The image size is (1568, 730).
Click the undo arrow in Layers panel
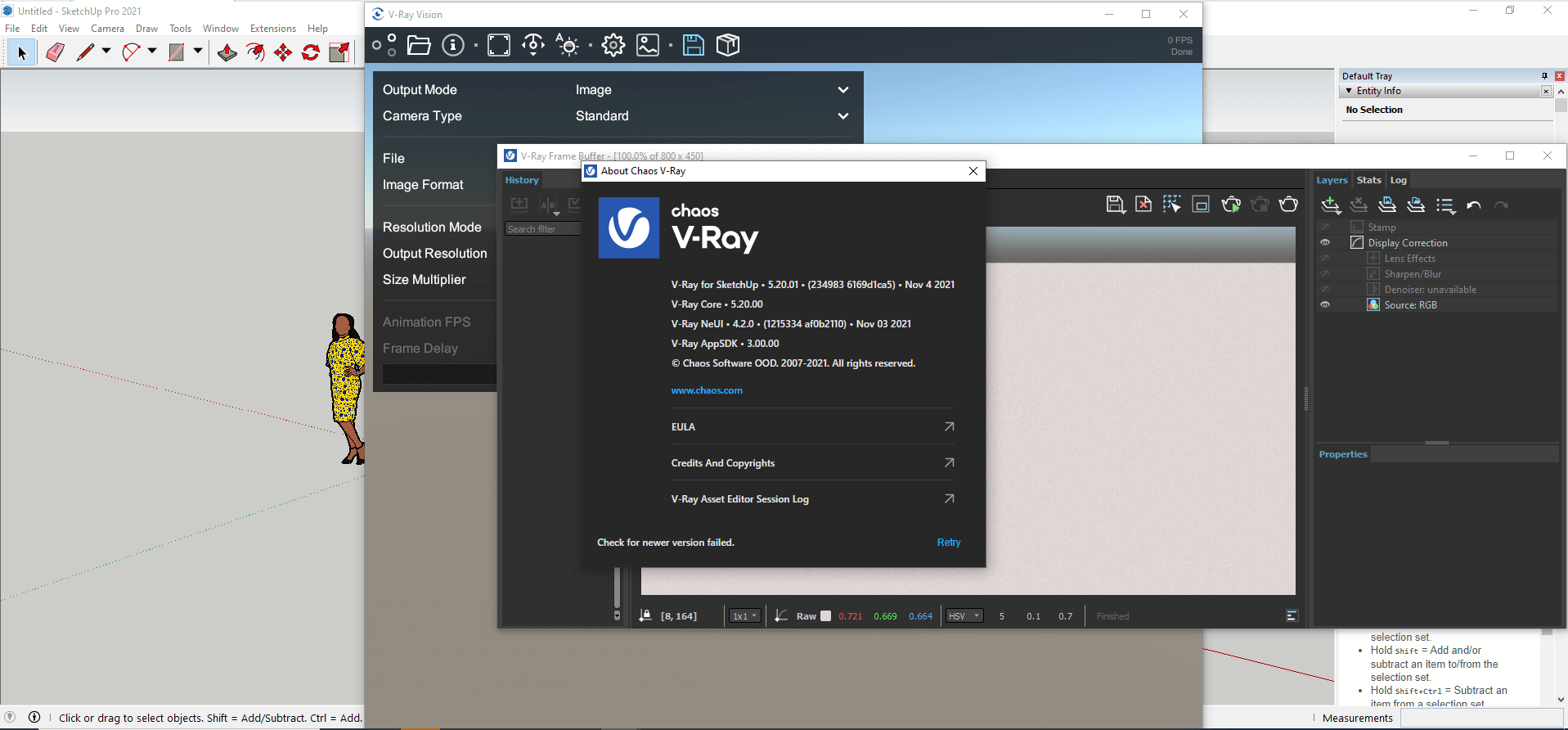(1474, 205)
